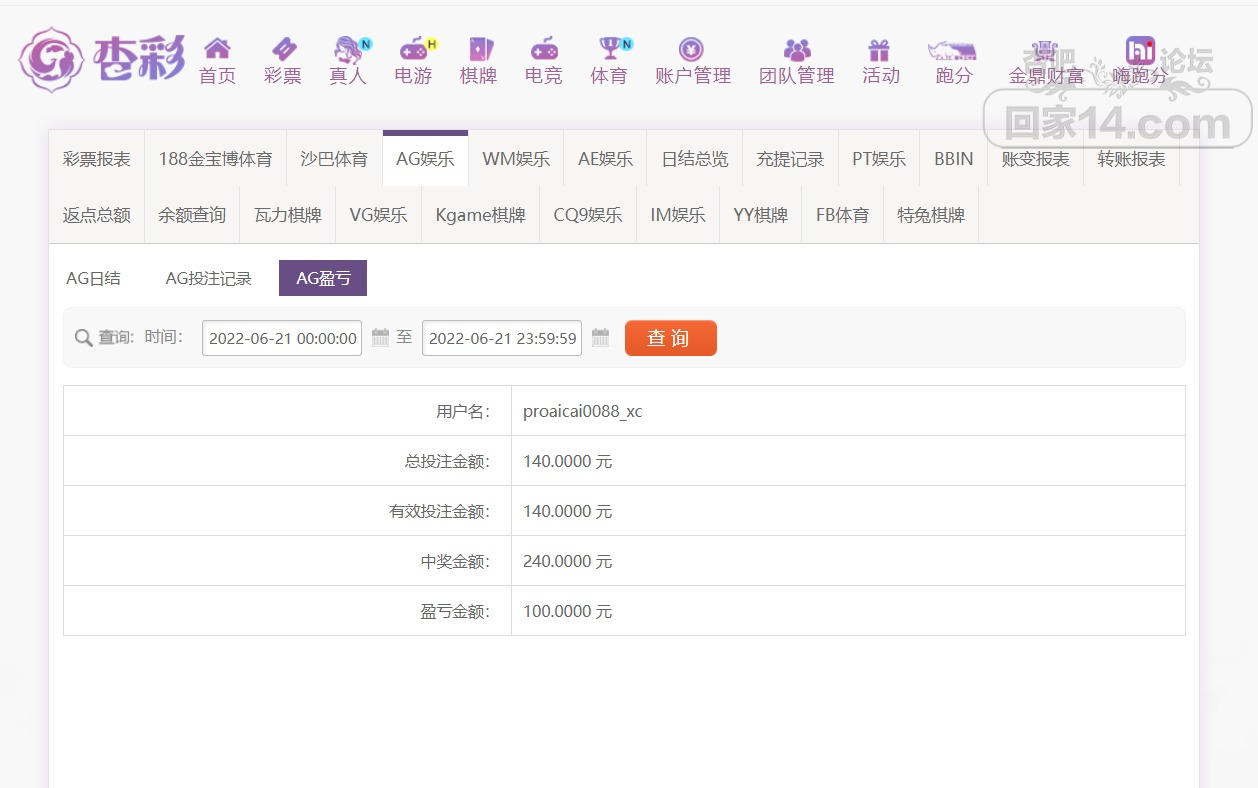
Task: Open the 彩票 lottery ticket icon
Action: 283,49
